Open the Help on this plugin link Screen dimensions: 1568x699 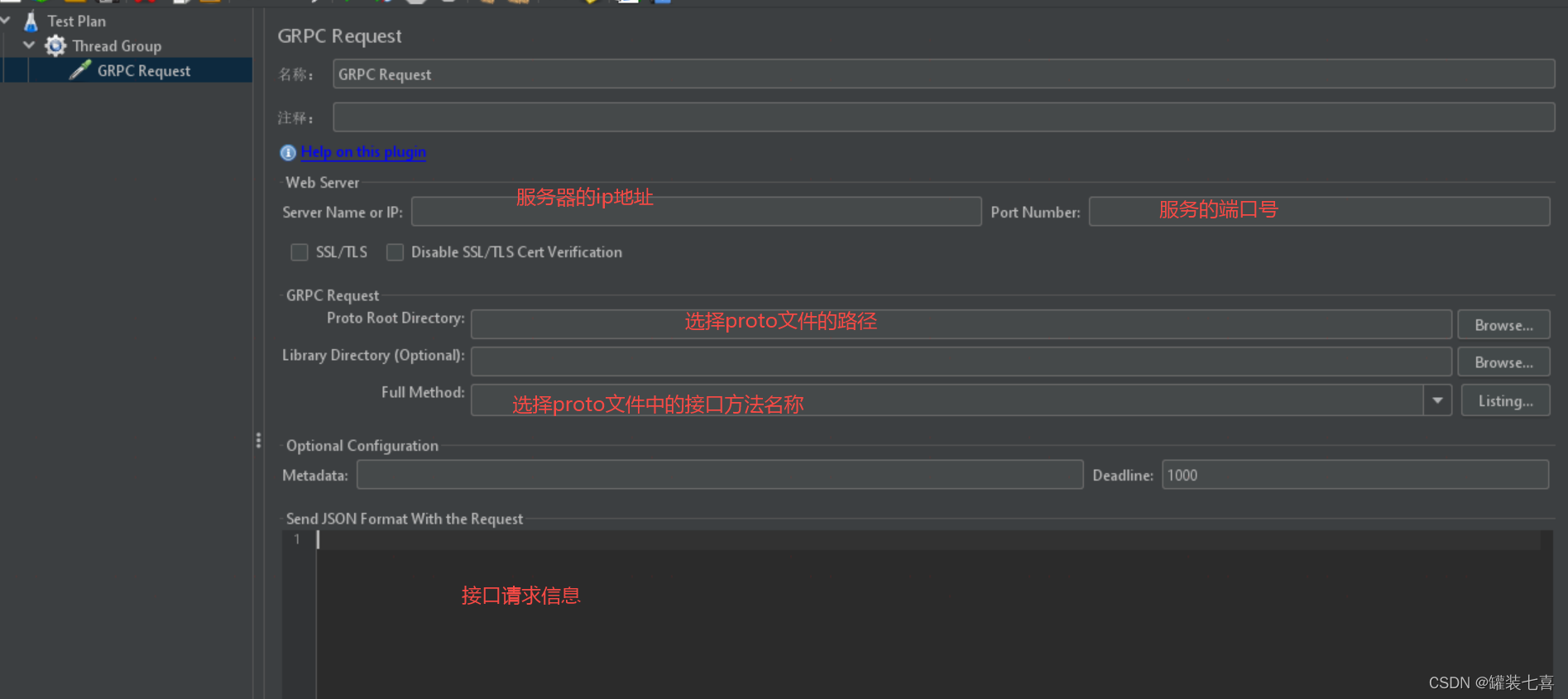[x=363, y=151]
